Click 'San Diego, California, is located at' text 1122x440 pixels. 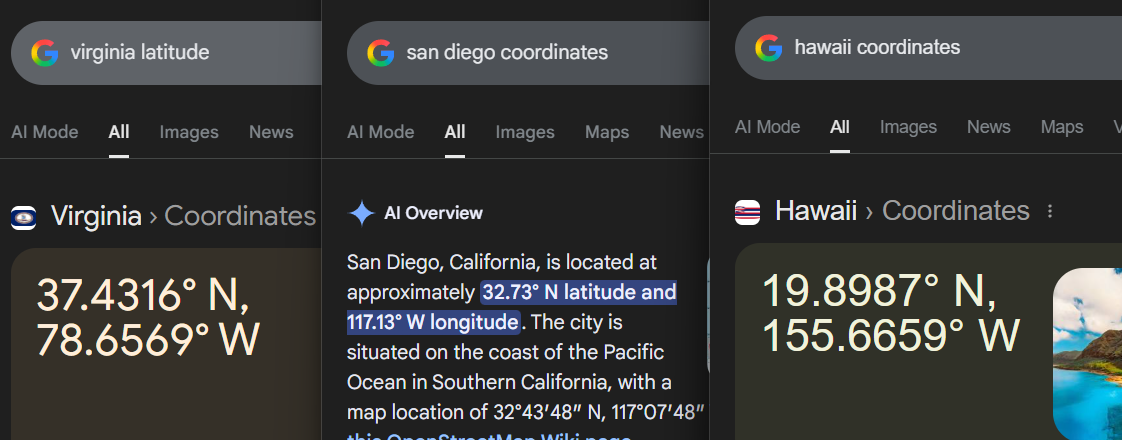point(502,263)
